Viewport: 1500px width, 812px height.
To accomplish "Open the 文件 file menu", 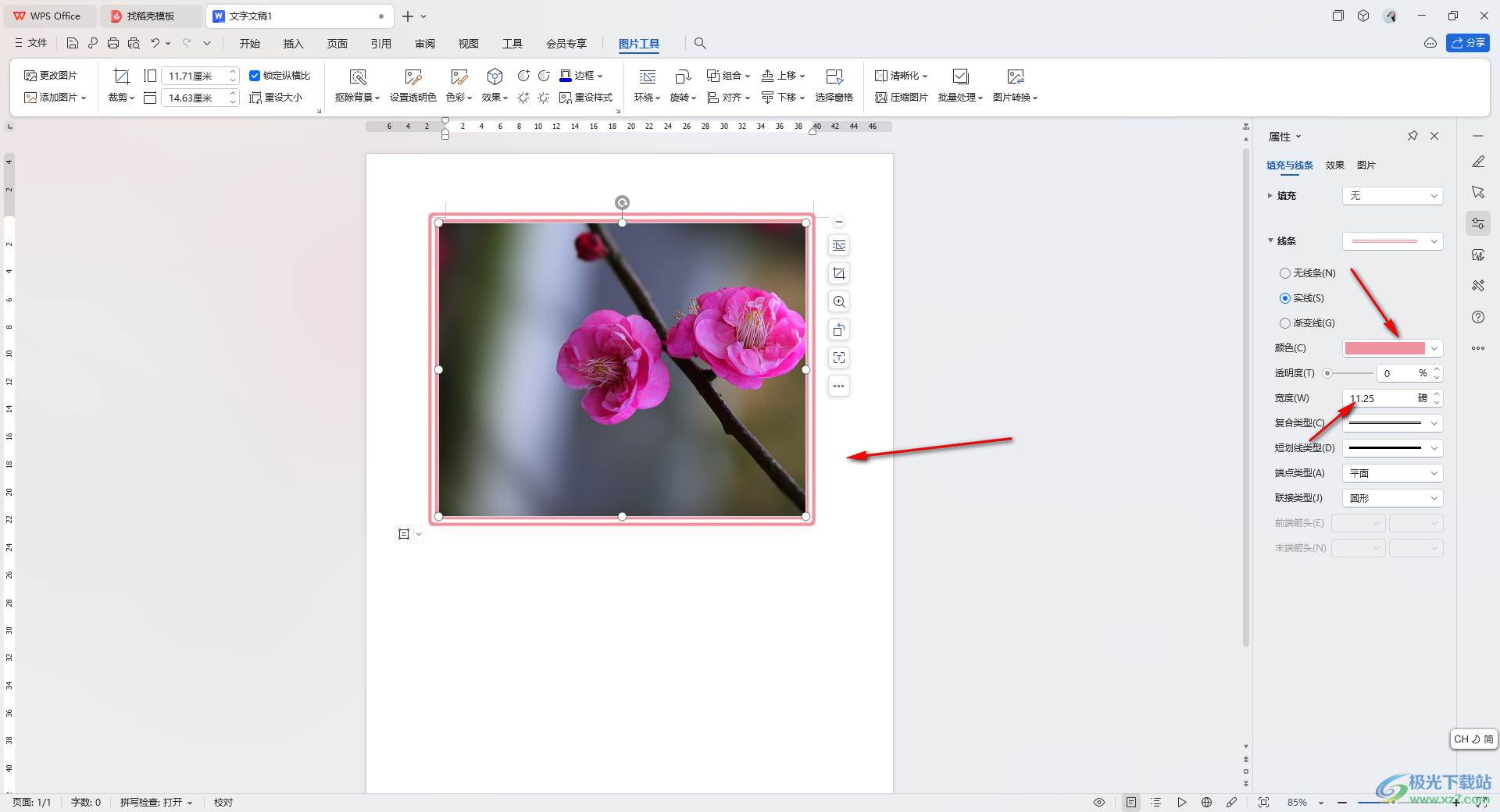I will pos(30,44).
